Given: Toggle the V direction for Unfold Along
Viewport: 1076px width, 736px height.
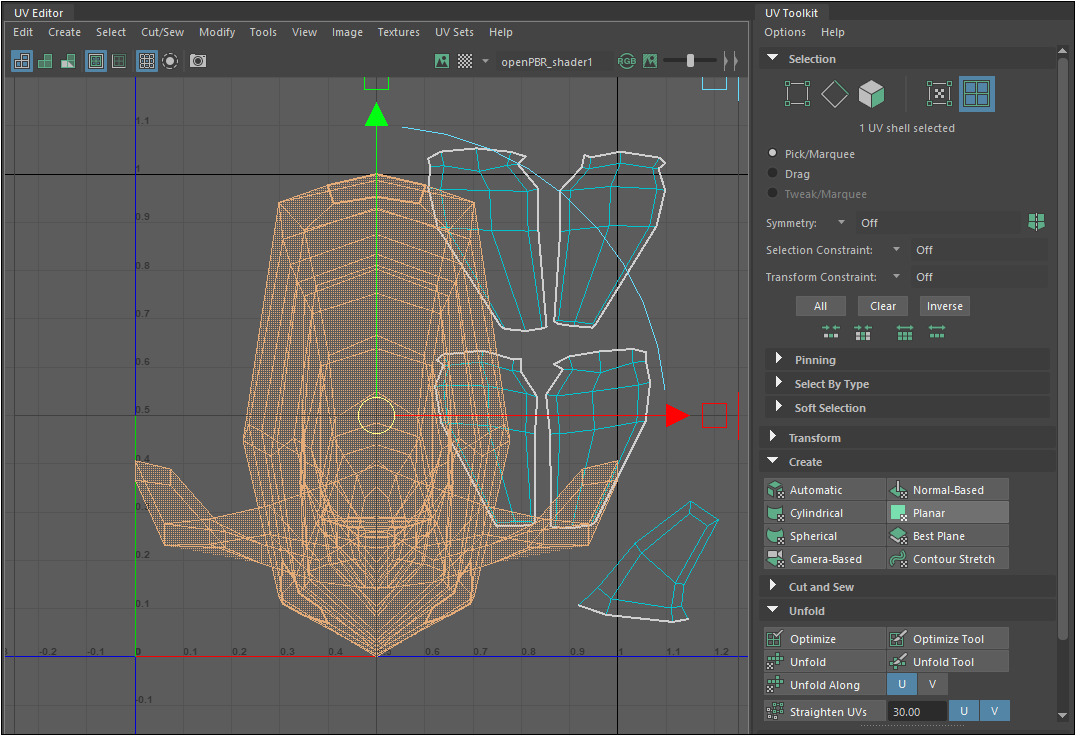Looking at the screenshot, I should point(932,685).
